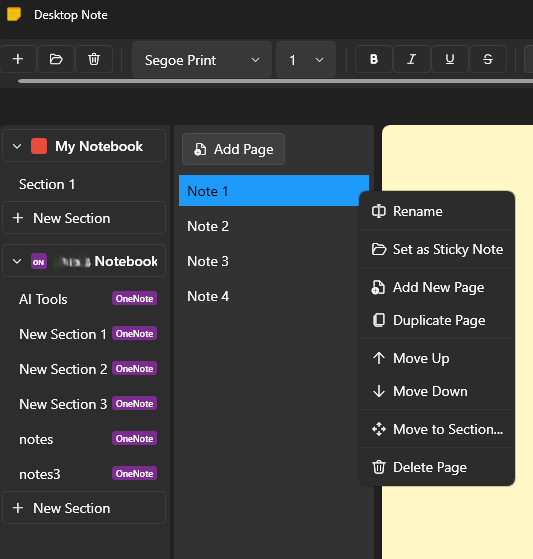
Task: Toggle bold formatting
Action: (x=374, y=59)
